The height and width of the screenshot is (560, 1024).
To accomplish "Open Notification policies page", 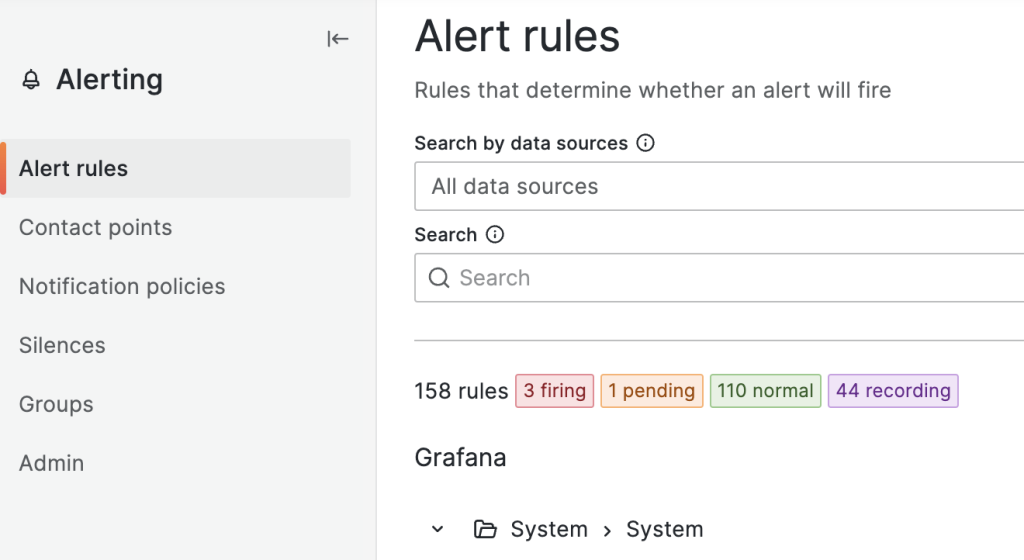I will (x=122, y=287).
